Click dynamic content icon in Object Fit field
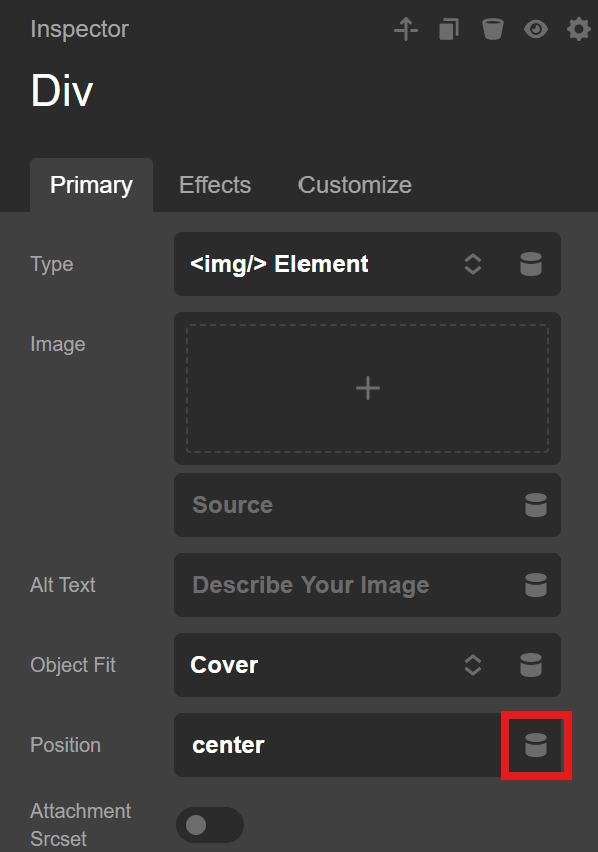This screenshot has width=598, height=852. click(x=531, y=665)
